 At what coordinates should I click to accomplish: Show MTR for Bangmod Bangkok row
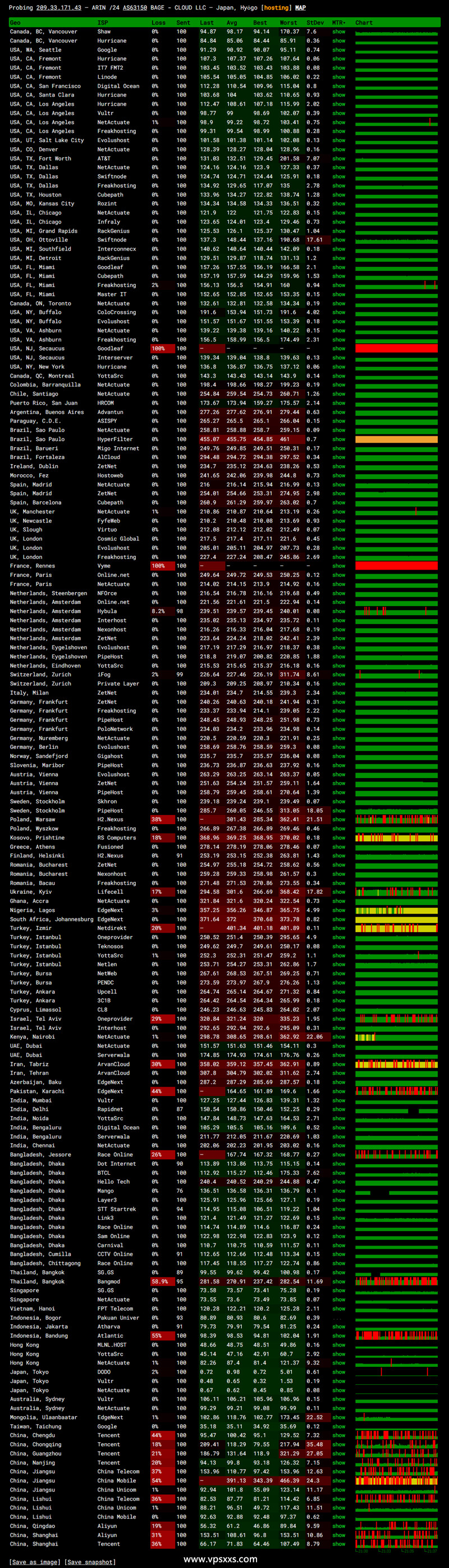pos(338,1281)
